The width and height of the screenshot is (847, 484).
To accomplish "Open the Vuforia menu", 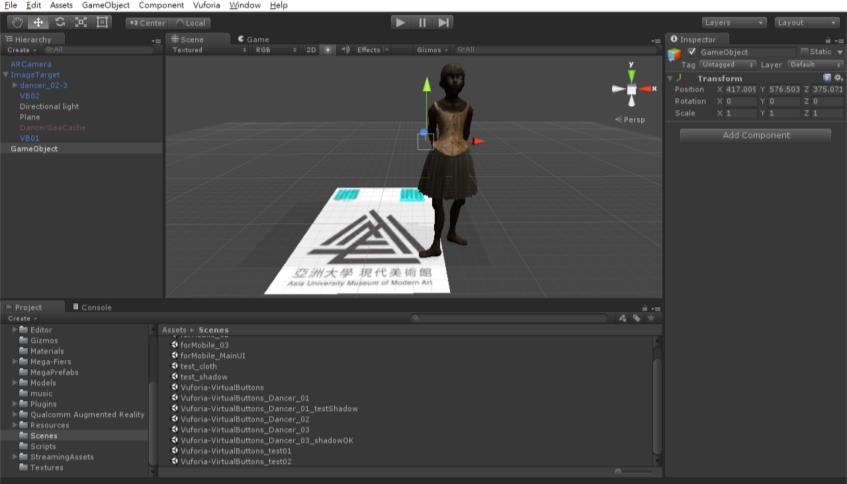I will tap(206, 5).
